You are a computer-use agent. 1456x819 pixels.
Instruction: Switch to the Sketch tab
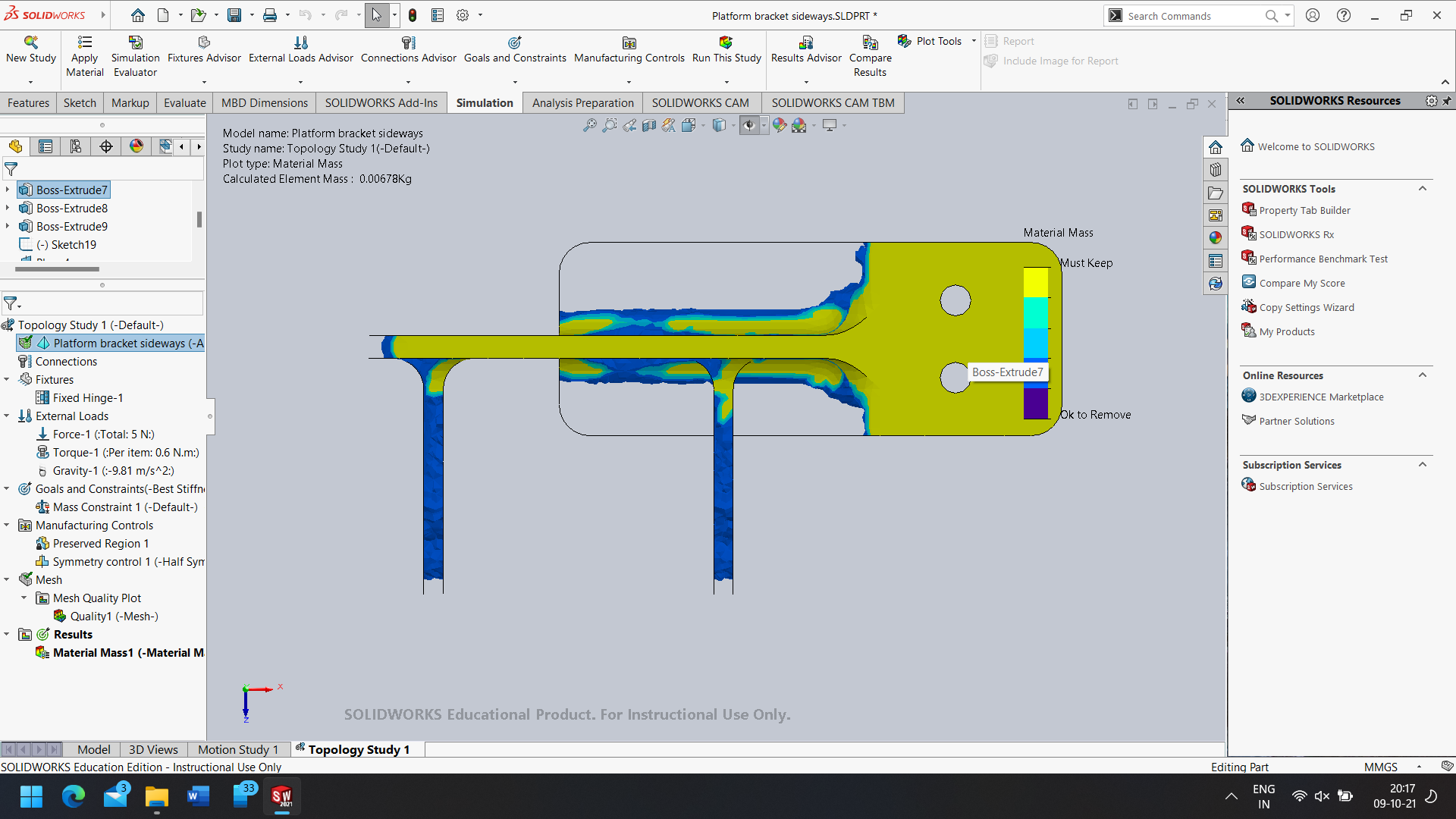click(x=80, y=102)
